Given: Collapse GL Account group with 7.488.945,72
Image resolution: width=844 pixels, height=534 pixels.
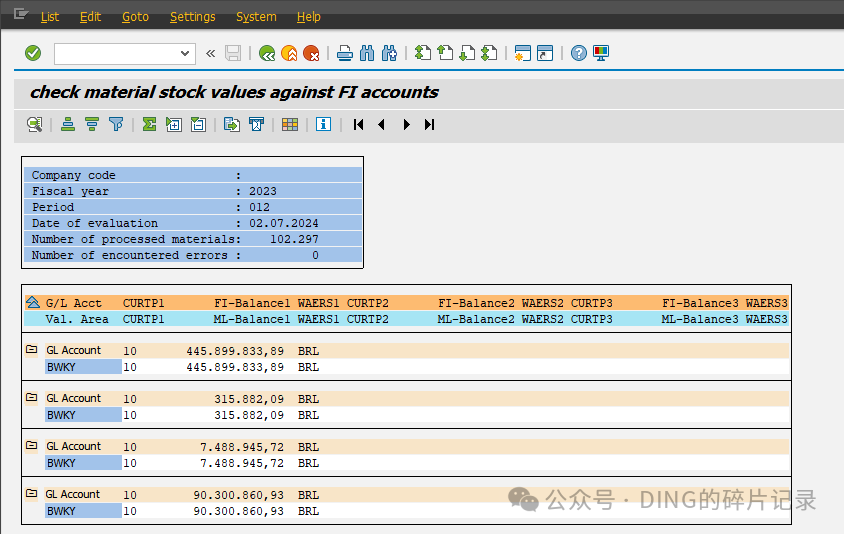Looking at the screenshot, I should [32, 446].
